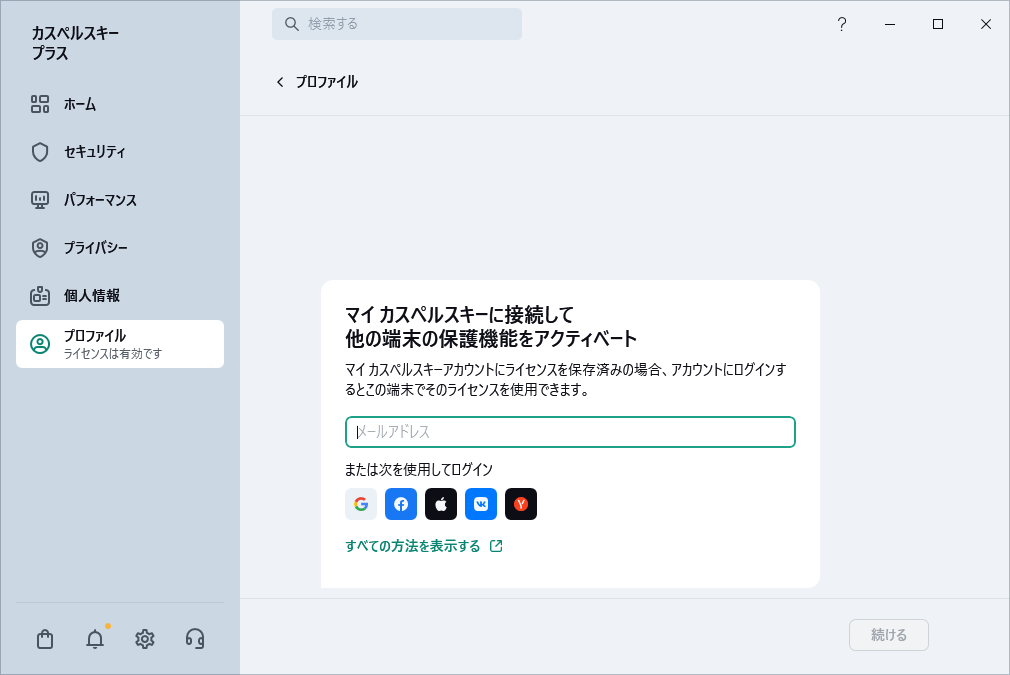The image size is (1010, 675).
Task: Open notifications bell icon
Action: 95,639
